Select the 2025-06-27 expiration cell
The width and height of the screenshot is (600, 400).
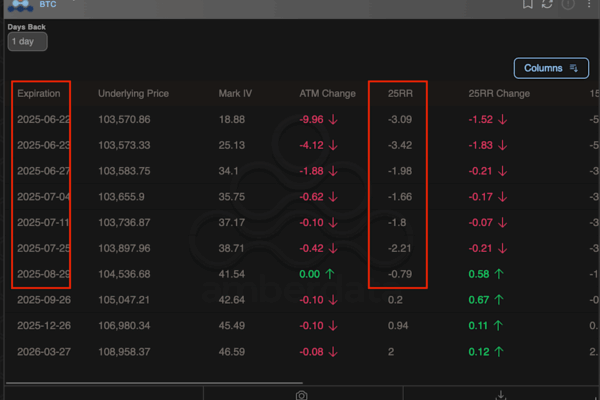pyautogui.click(x=43, y=171)
